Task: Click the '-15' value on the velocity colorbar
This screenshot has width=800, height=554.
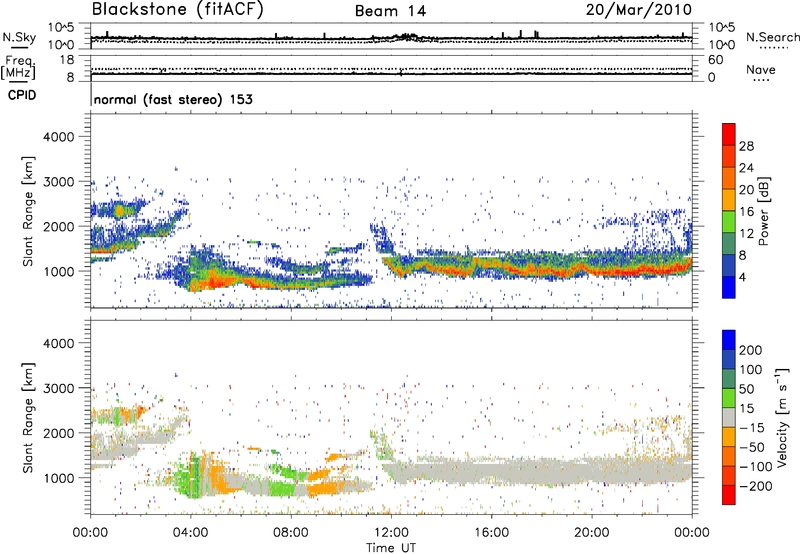Action: click(751, 427)
